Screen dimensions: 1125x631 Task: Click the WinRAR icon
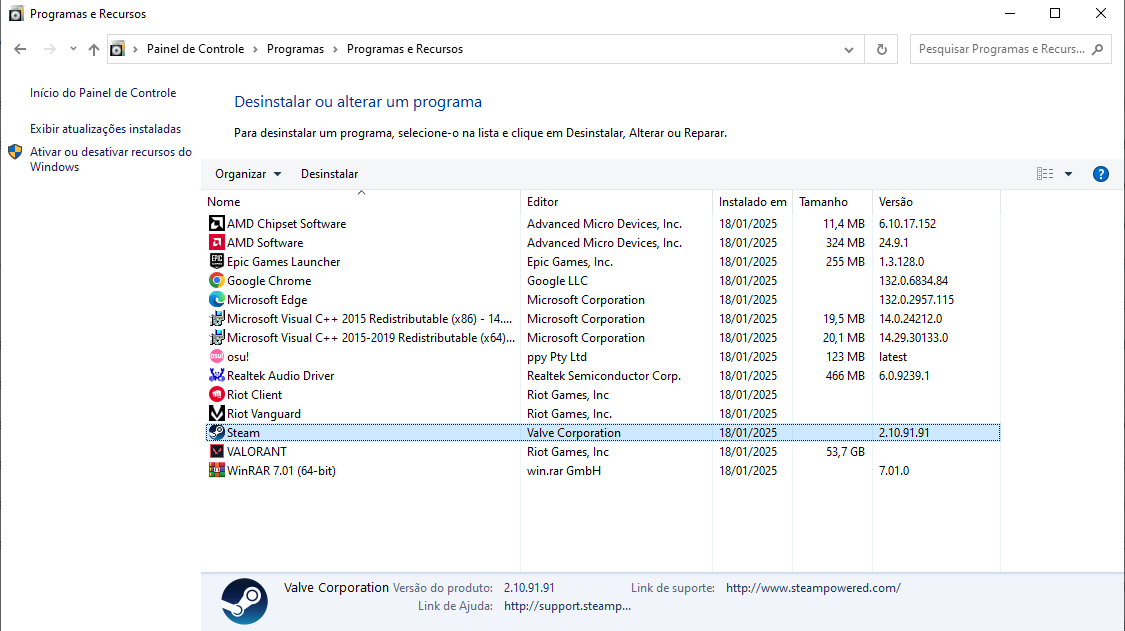[x=217, y=471]
